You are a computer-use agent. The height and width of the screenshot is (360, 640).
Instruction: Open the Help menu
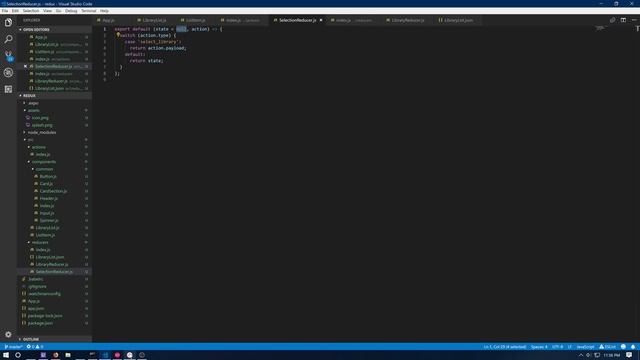click(104, 11)
